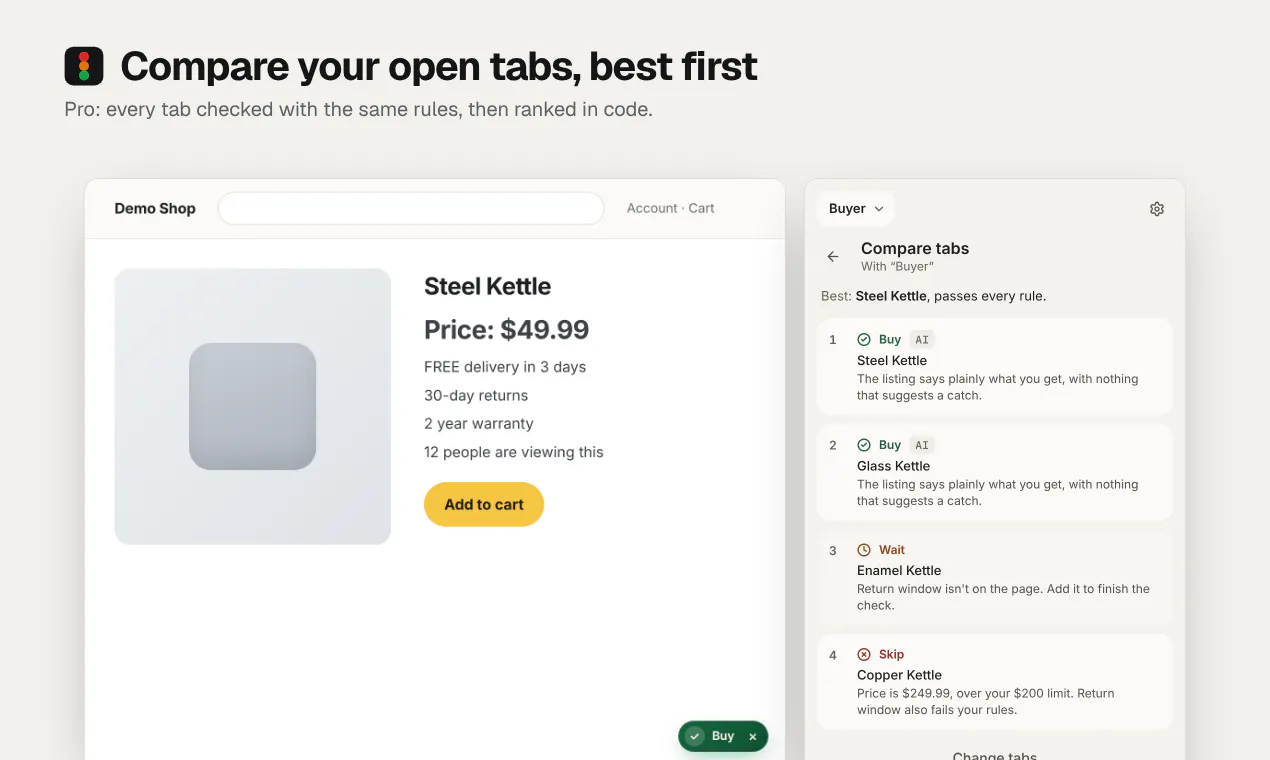Click the traffic light app logo

tap(84, 66)
